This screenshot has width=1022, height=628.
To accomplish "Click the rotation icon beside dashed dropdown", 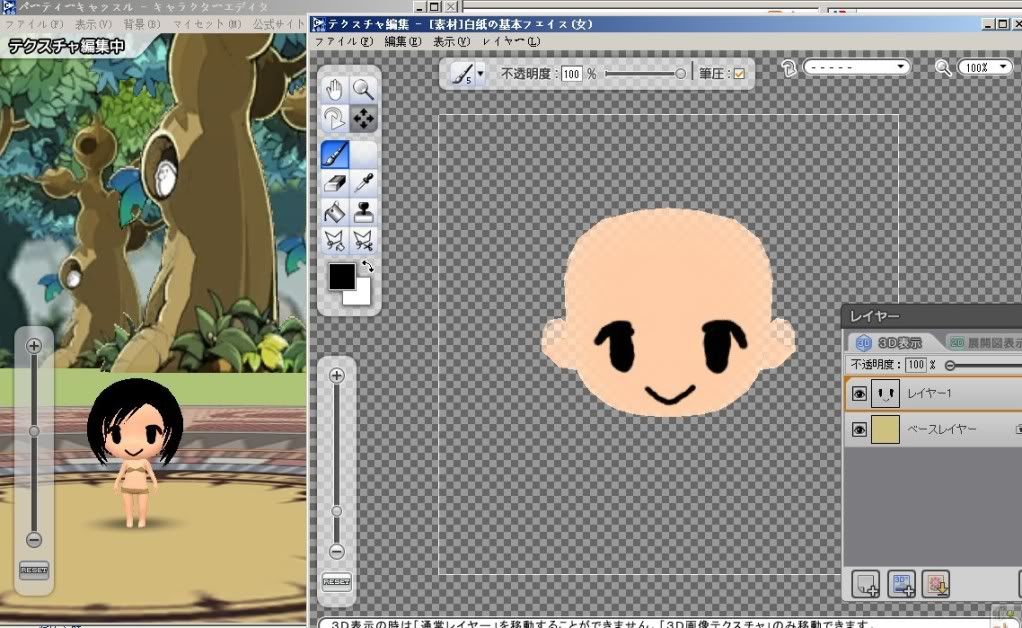I will 789,68.
